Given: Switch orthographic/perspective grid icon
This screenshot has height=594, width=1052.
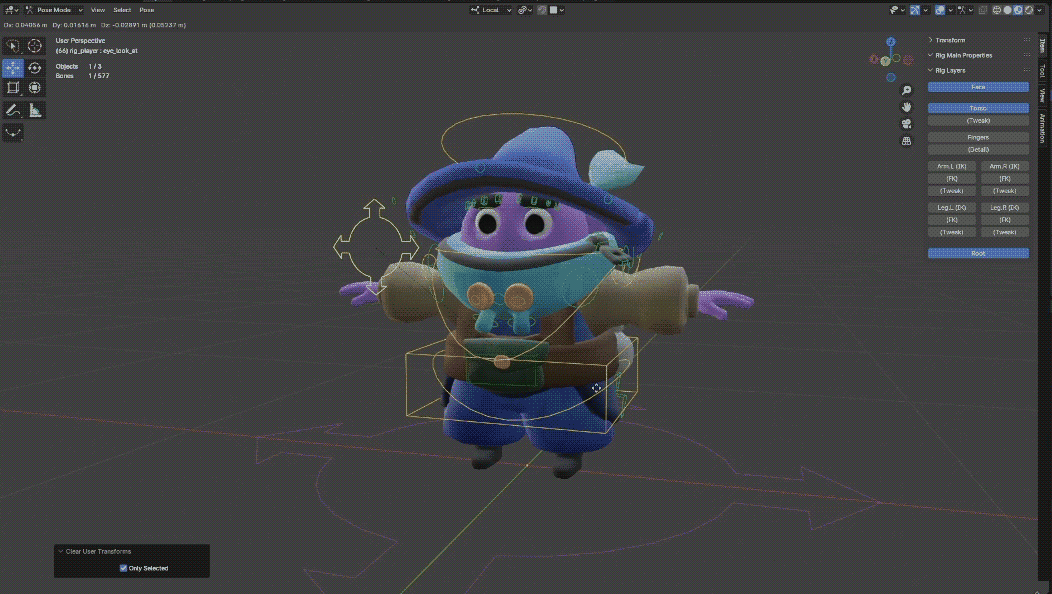Looking at the screenshot, I should (x=906, y=141).
